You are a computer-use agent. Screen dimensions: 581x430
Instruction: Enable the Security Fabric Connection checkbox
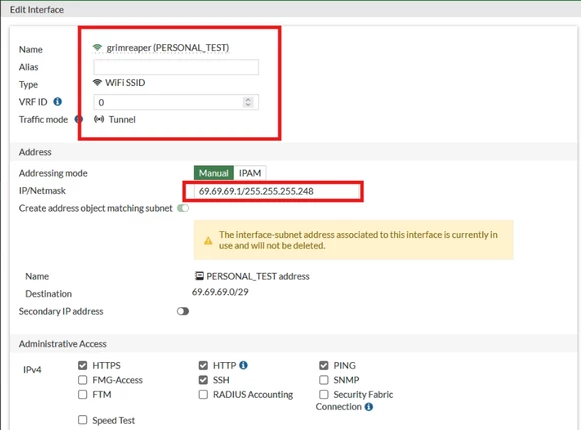[323, 394]
